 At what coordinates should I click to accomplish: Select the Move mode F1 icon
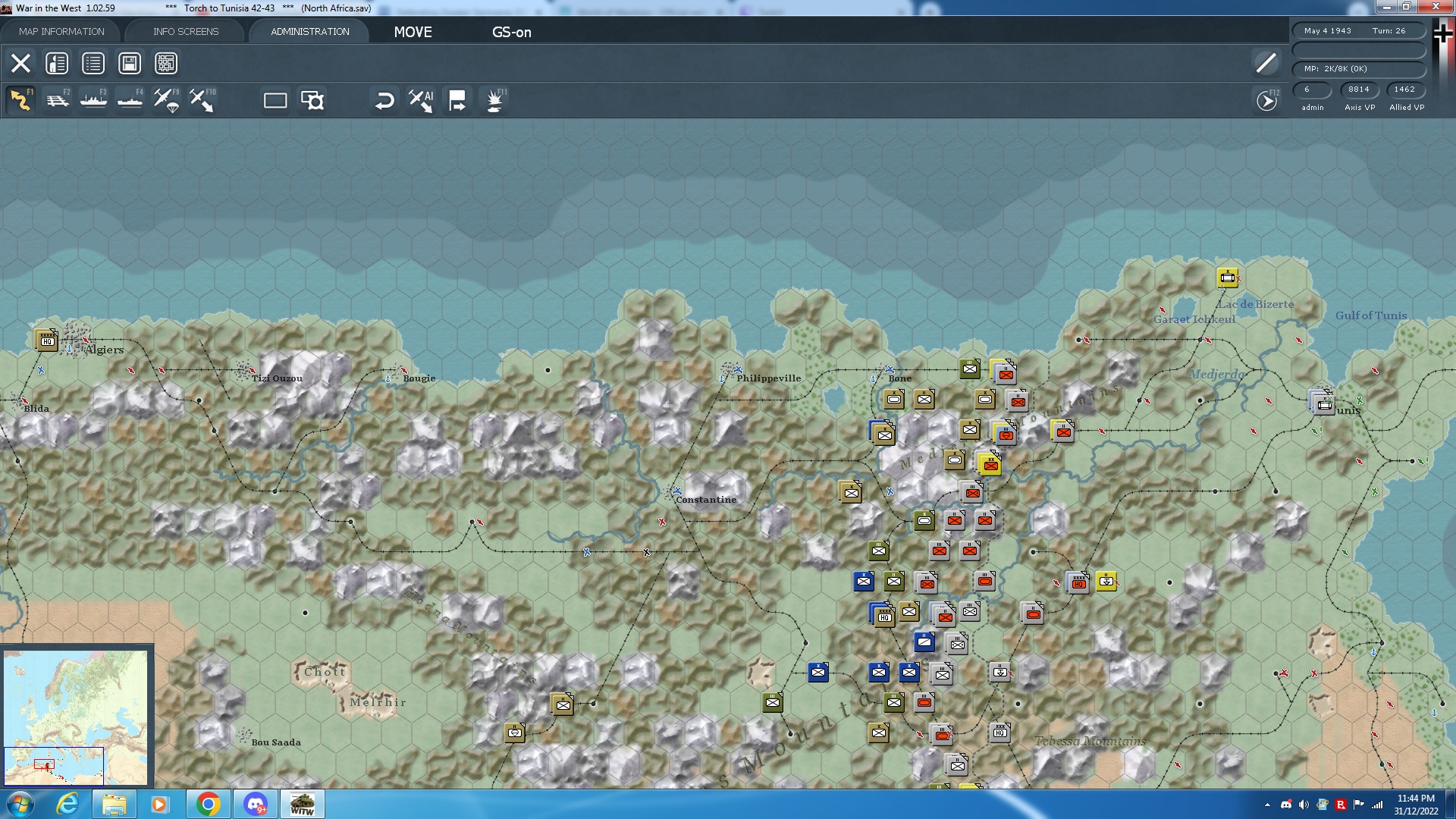coord(20,100)
